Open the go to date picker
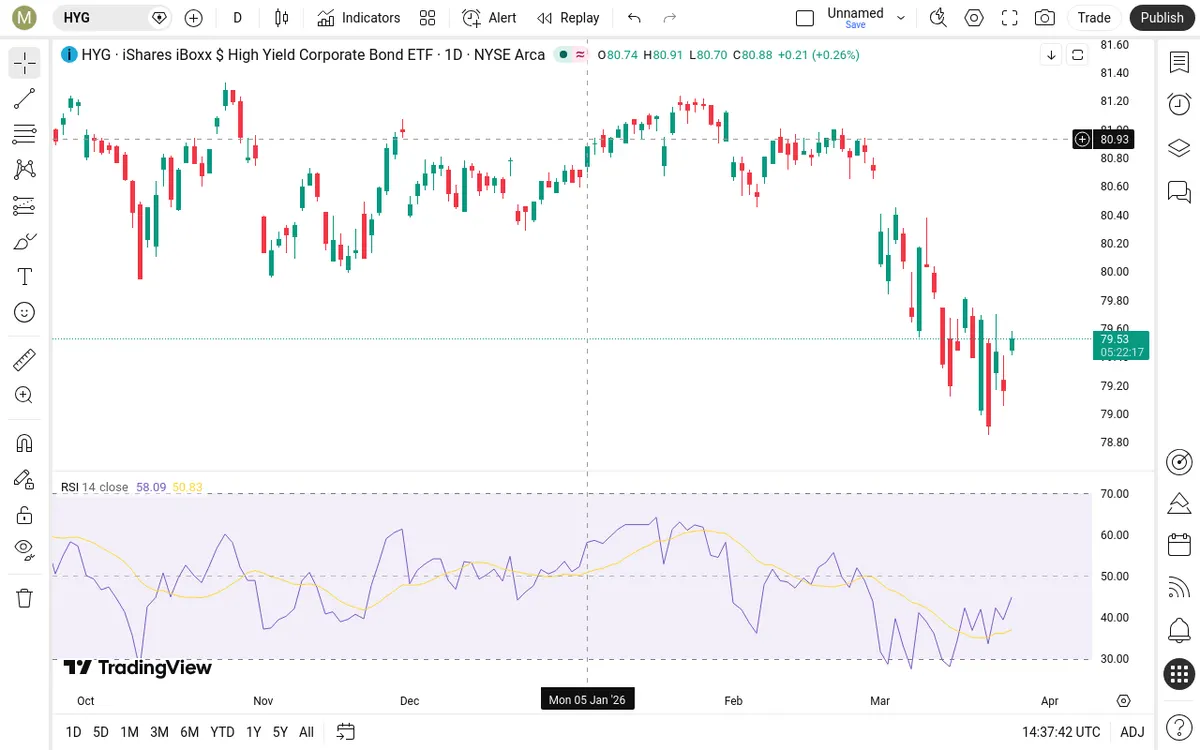The height and width of the screenshot is (750, 1200). pos(346,732)
